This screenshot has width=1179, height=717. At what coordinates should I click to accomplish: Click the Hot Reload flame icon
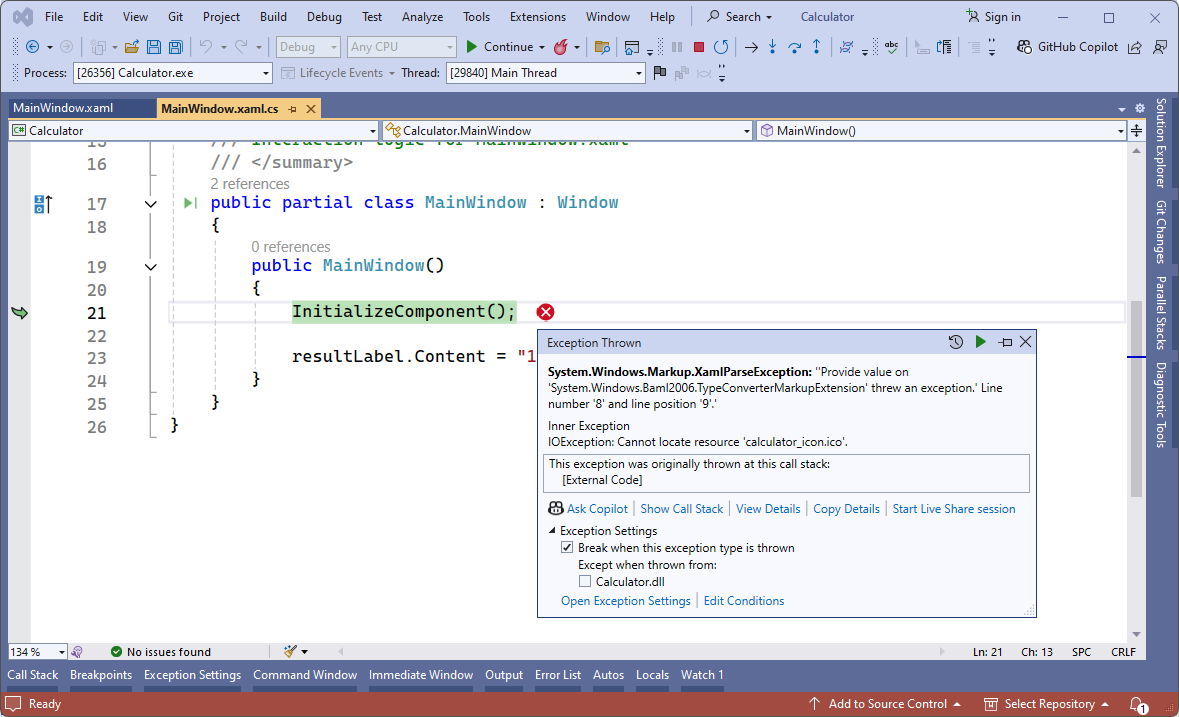[x=560, y=47]
